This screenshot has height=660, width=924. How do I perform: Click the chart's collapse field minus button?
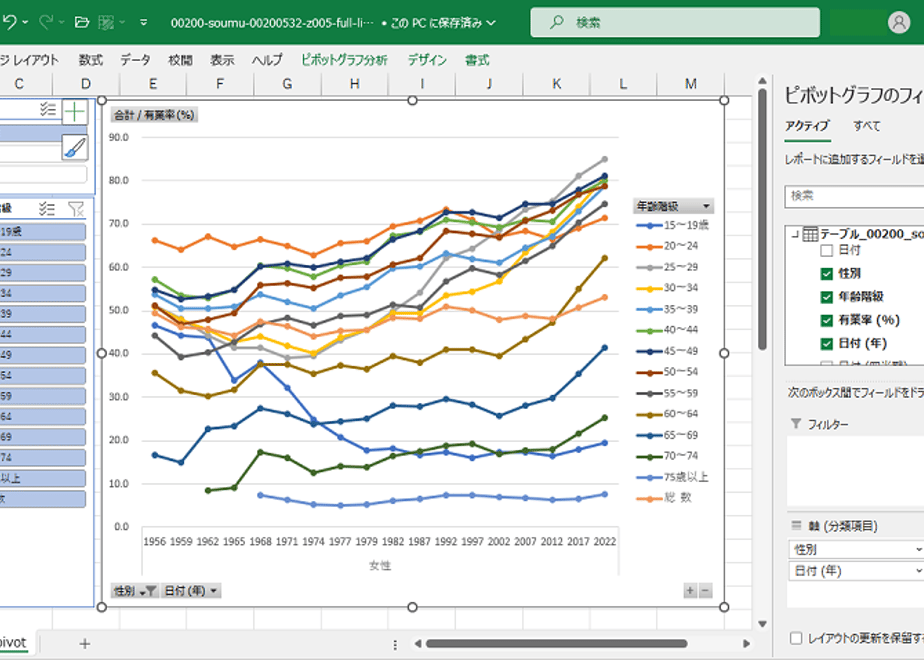(x=705, y=590)
